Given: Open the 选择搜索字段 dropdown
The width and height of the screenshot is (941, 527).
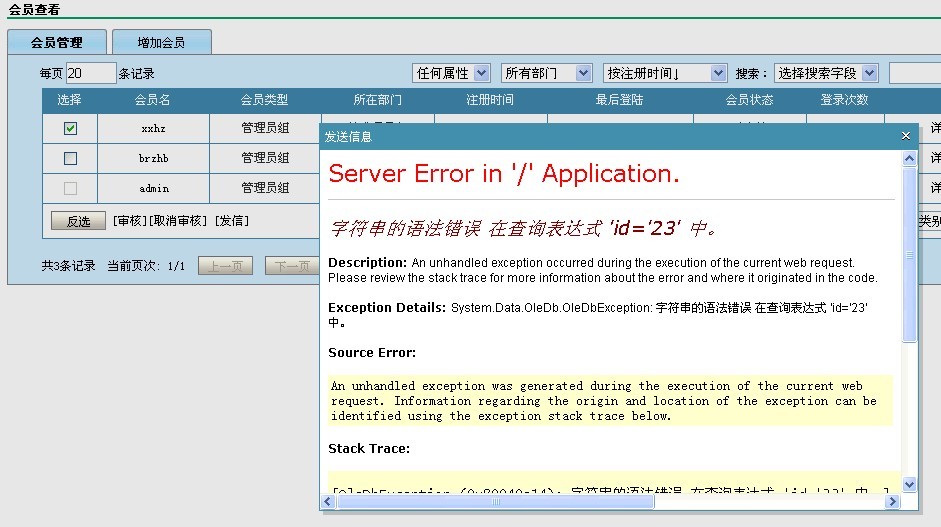Looking at the screenshot, I should [x=826, y=73].
